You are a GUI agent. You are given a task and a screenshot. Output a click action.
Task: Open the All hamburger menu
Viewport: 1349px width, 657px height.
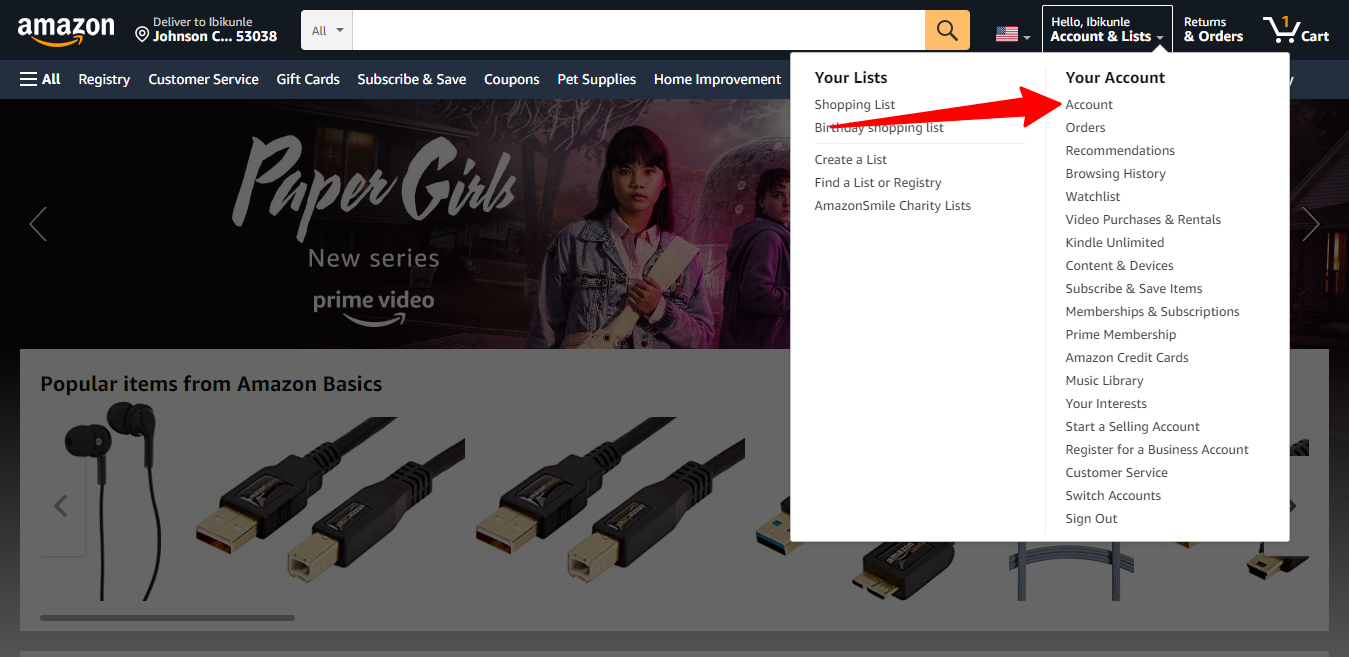tap(40, 79)
